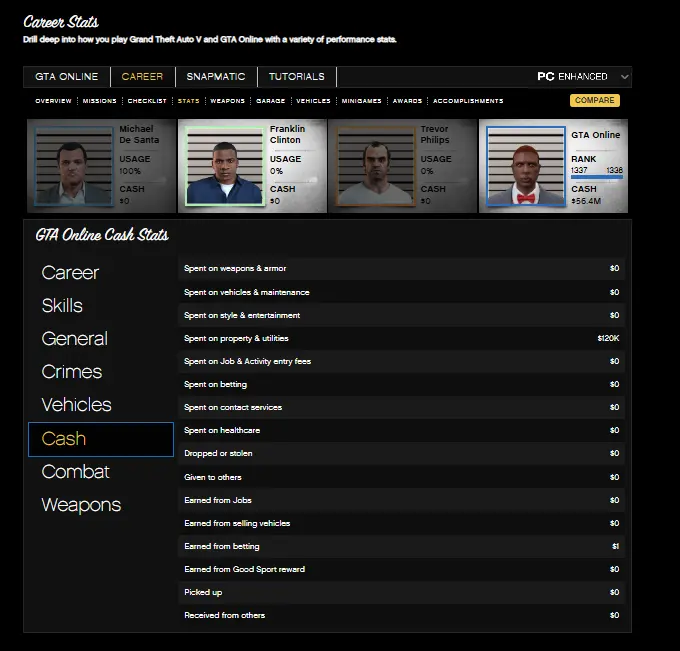Screen dimensions: 680x651
Task: Click the 'Career Stats' page title
Action: point(61,22)
